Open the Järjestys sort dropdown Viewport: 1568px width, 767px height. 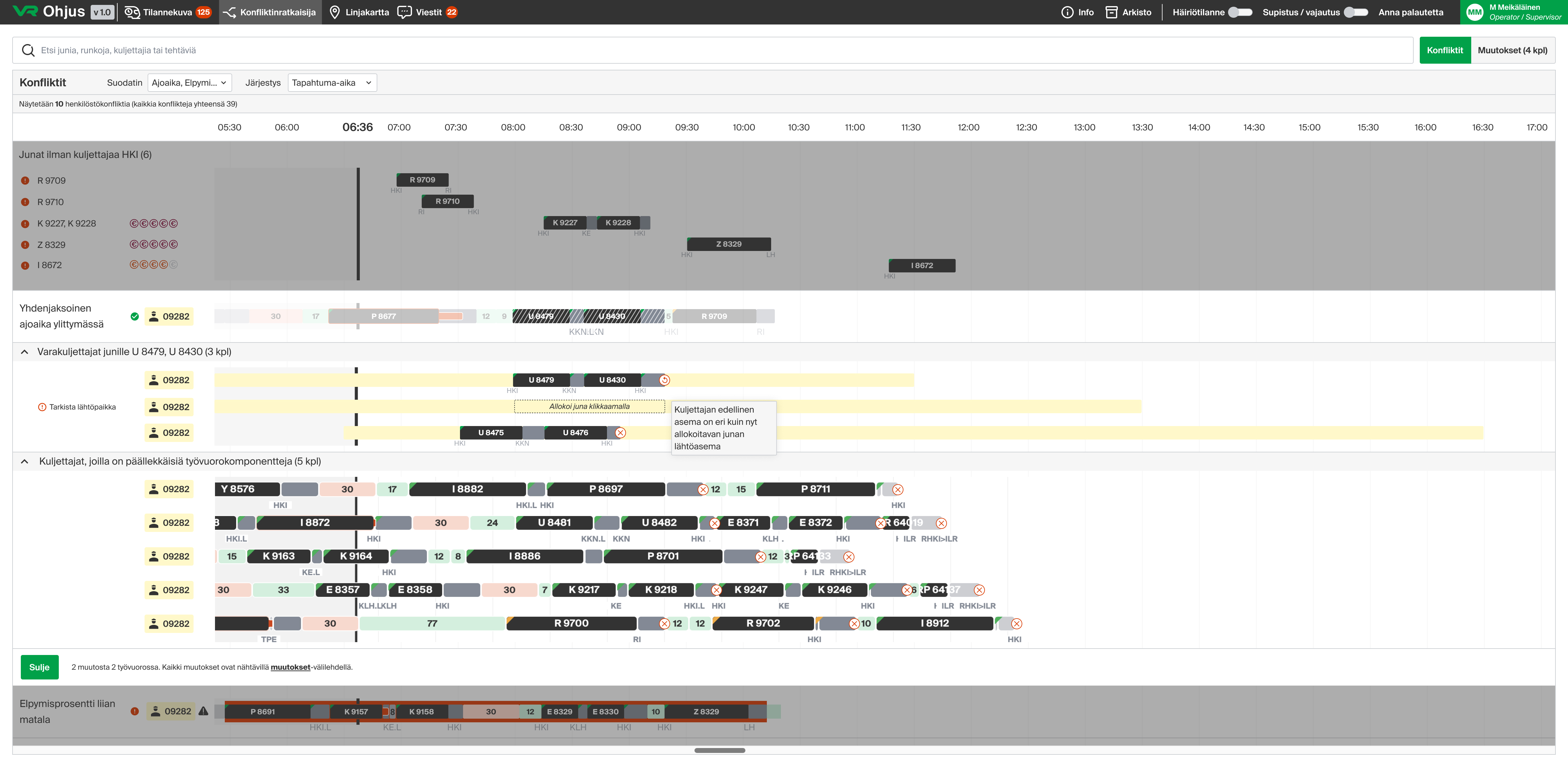332,83
